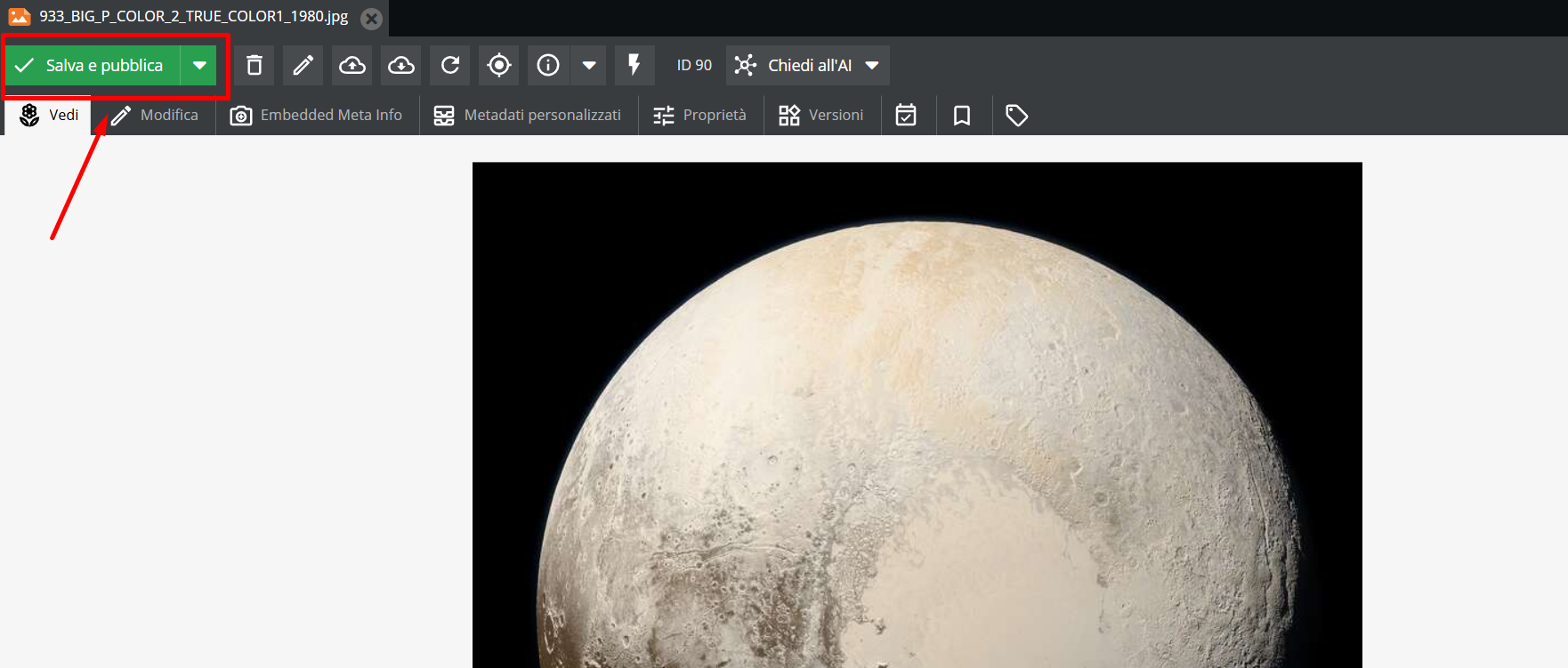Reload the asset with the refresh icon
Screen dimensions: 1568x668
click(x=450, y=65)
